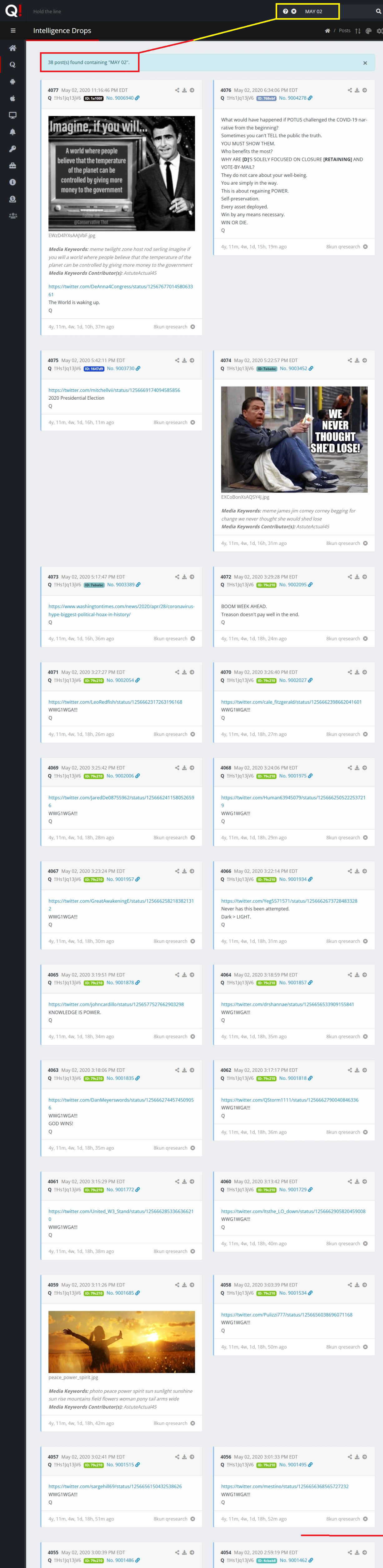Open the DeAnna4Congress Twitter link
The image size is (383, 1568).
[x=120, y=290]
